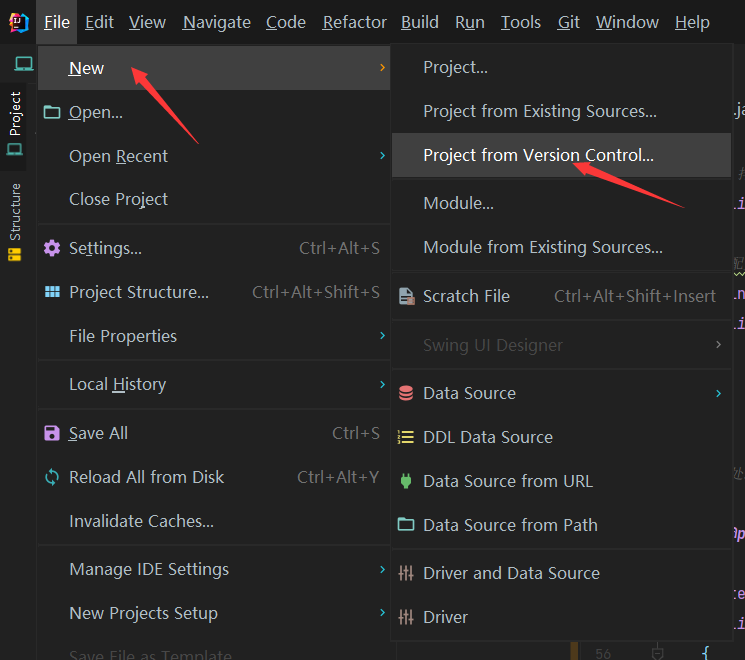
Task: Click the IntelliJ IDEA logo icon
Action: (19, 22)
